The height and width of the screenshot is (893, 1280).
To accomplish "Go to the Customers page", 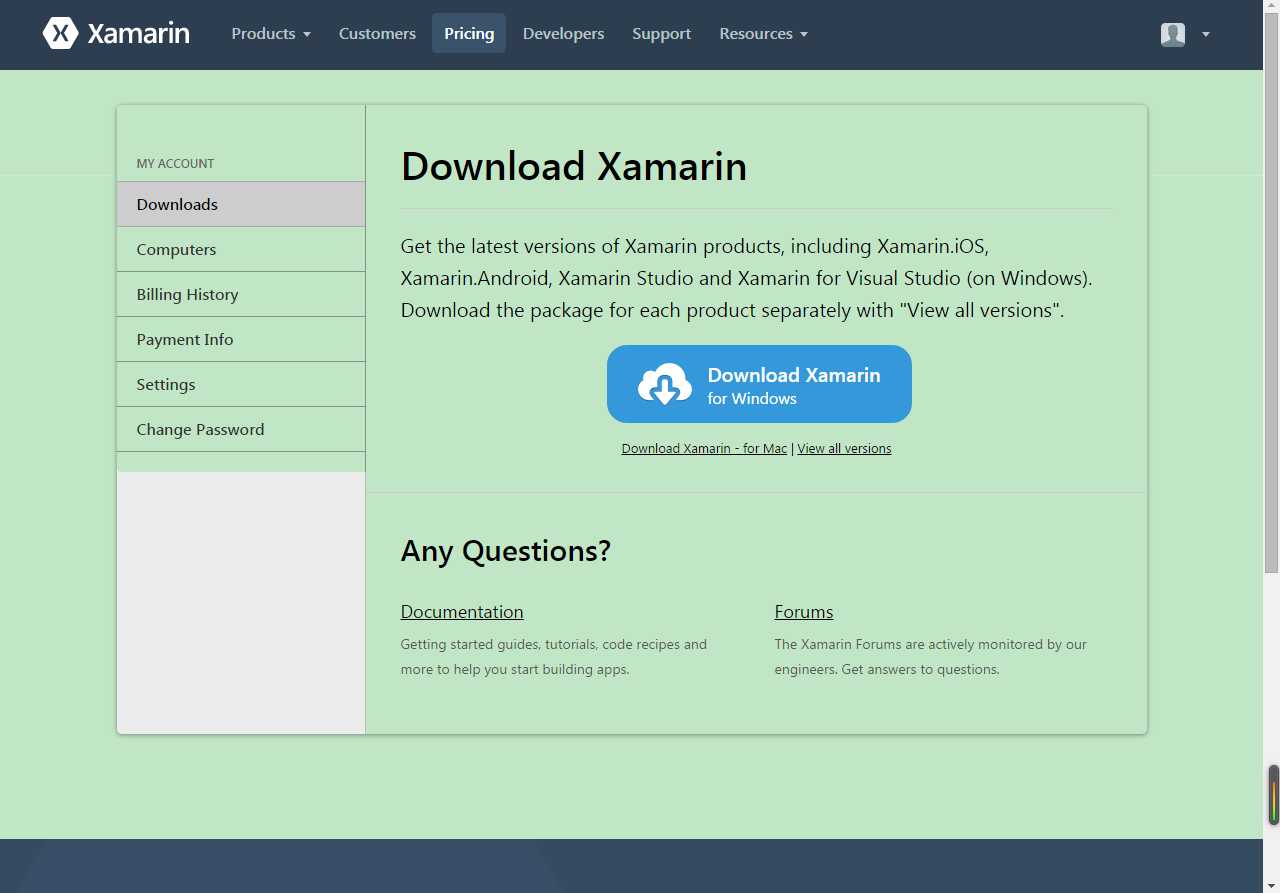I will pyautogui.click(x=377, y=33).
